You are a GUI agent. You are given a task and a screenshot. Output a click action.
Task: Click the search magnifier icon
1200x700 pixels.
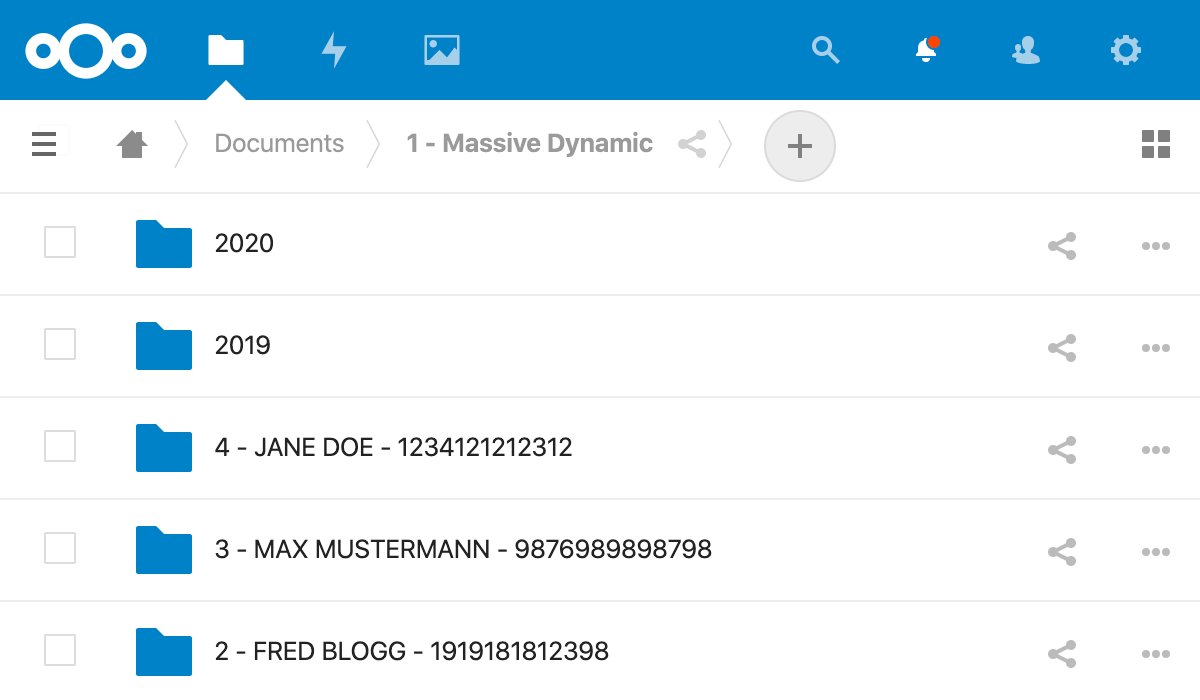tap(825, 50)
